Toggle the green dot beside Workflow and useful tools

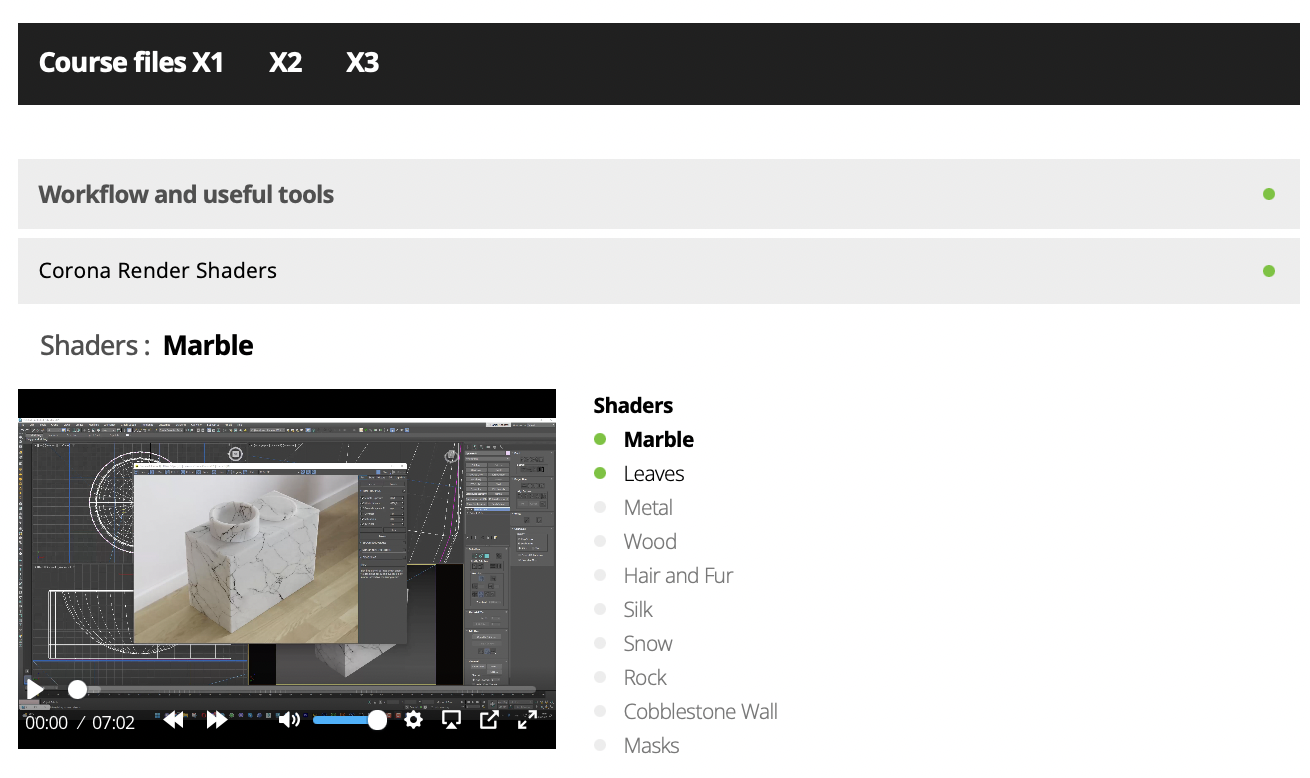click(x=1268, y=194)
